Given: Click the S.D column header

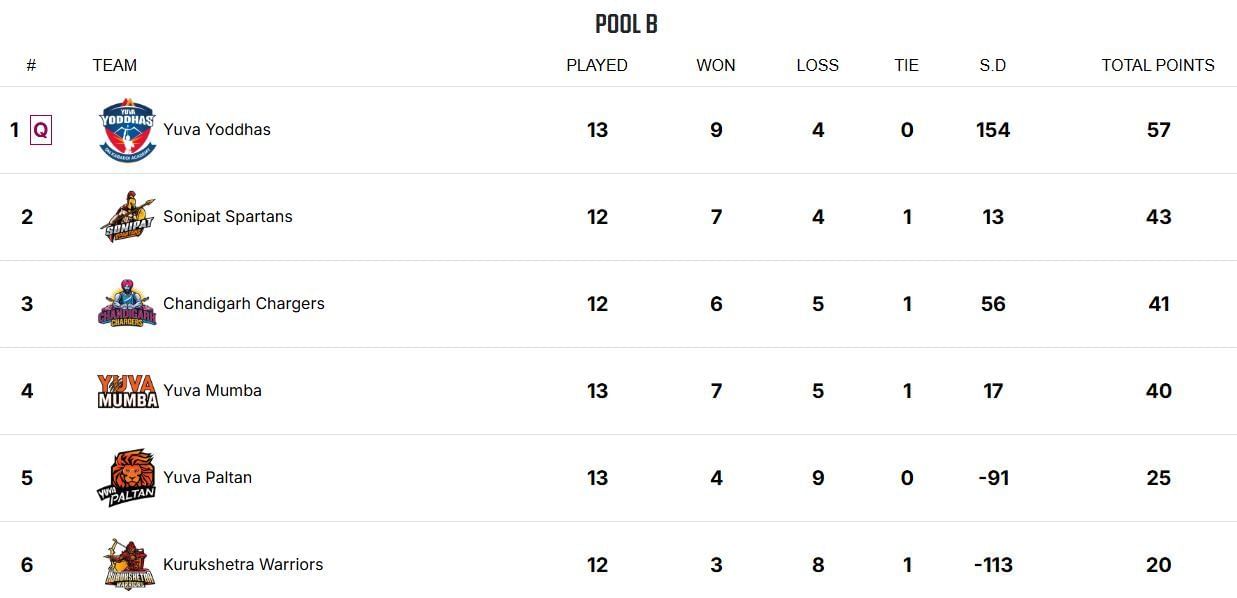Looking at the screenshot, I should click(993, 65).
